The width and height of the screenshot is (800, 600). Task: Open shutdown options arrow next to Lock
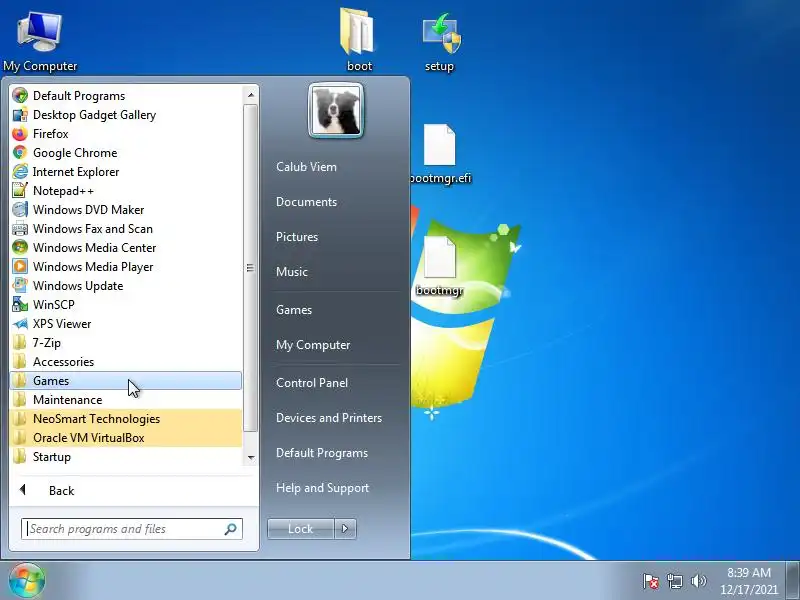[345, 529]
